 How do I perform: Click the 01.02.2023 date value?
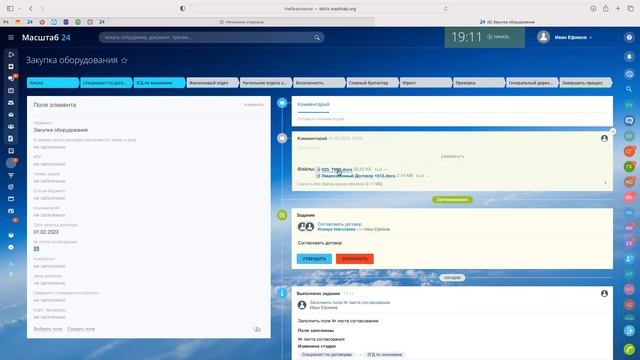pos(46,232)
